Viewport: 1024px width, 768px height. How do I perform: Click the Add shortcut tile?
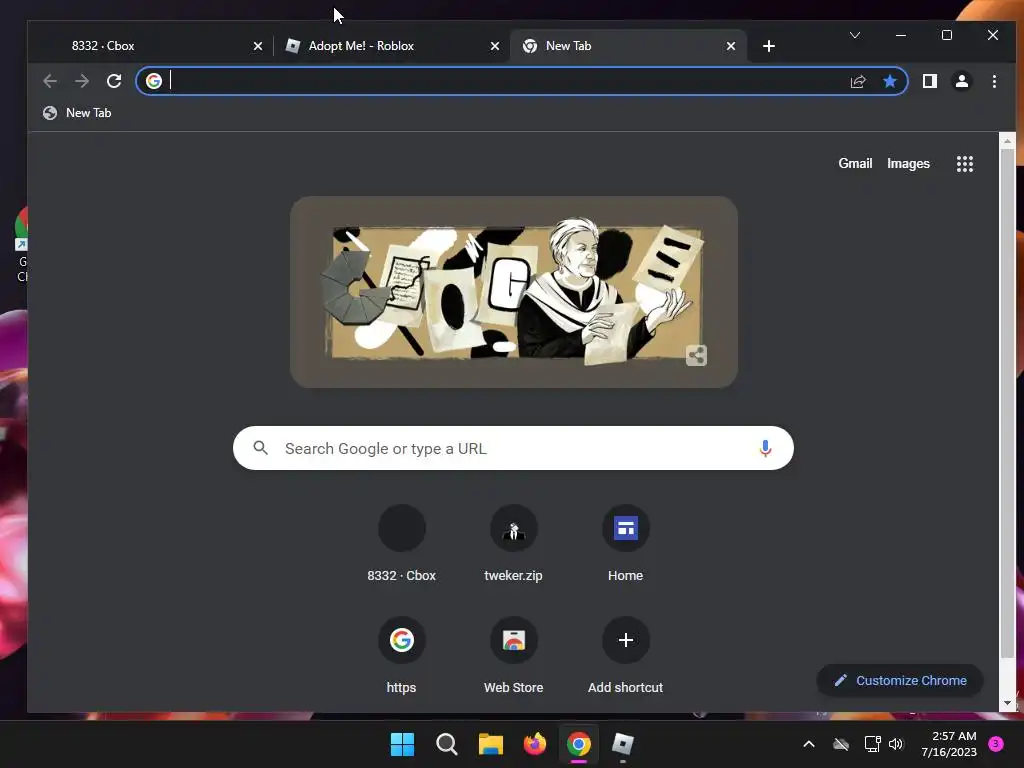coord(626,656)
